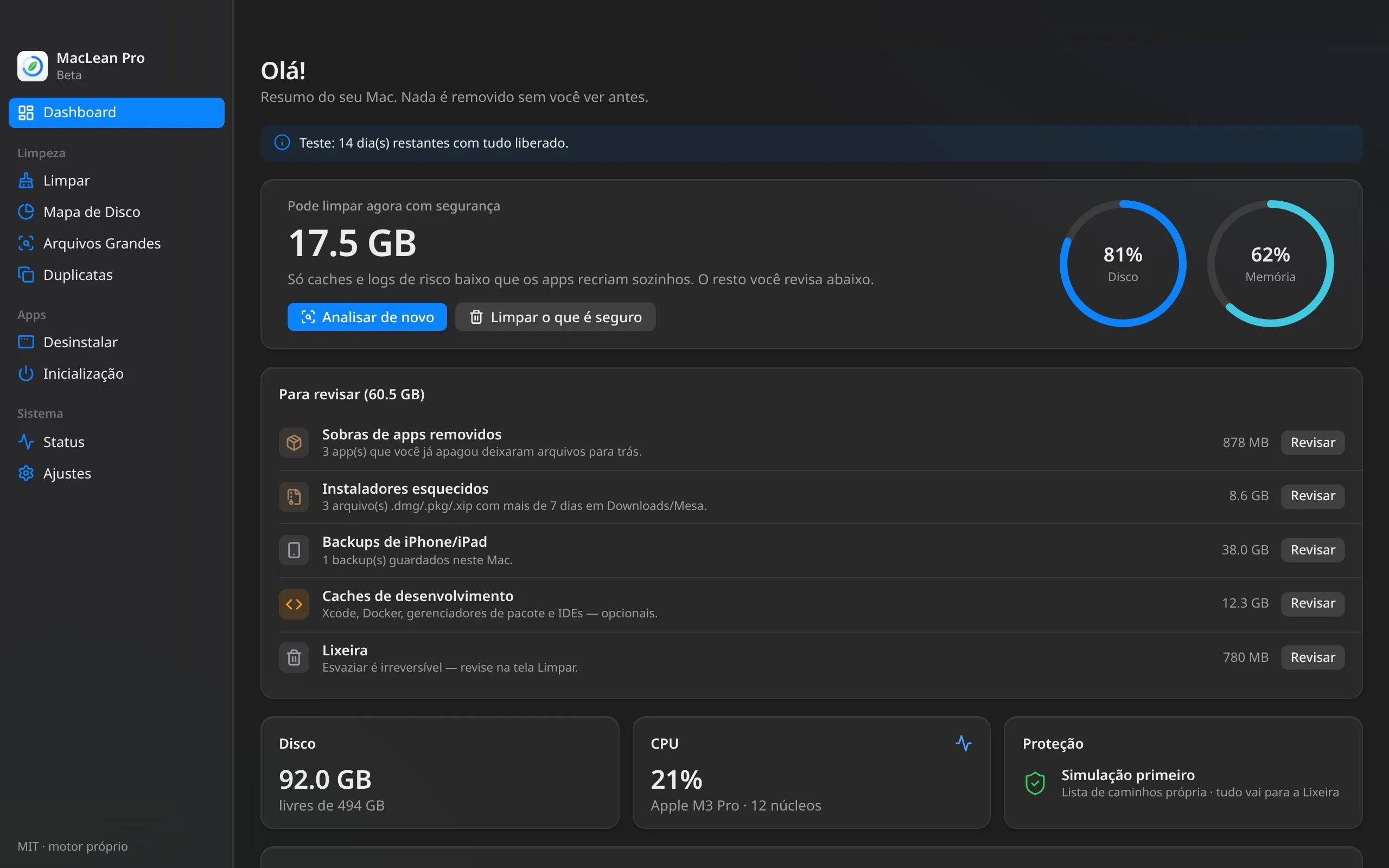Click the Lixeira trash can row icon
The height and width of the screenshot is (868, 1389).
(294, 658)
